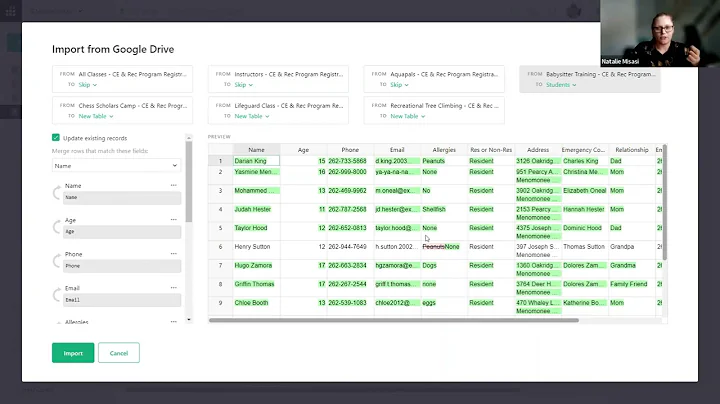This screenshot has height=404, width=720.
Task: Select the Taylor Hood name cell
Action: pyautogui.click(x=256, y=232)
